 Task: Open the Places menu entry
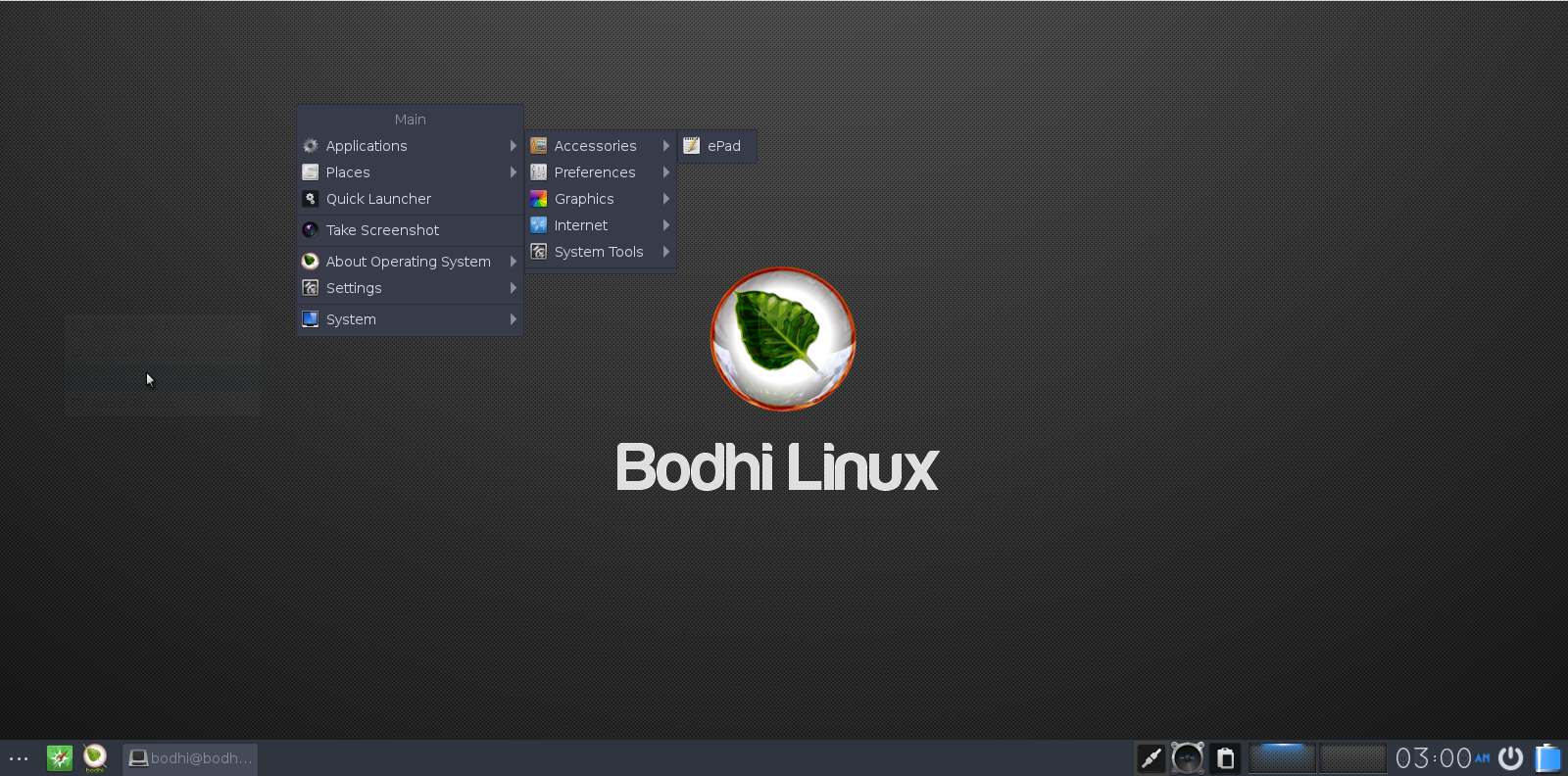point(410,172)
